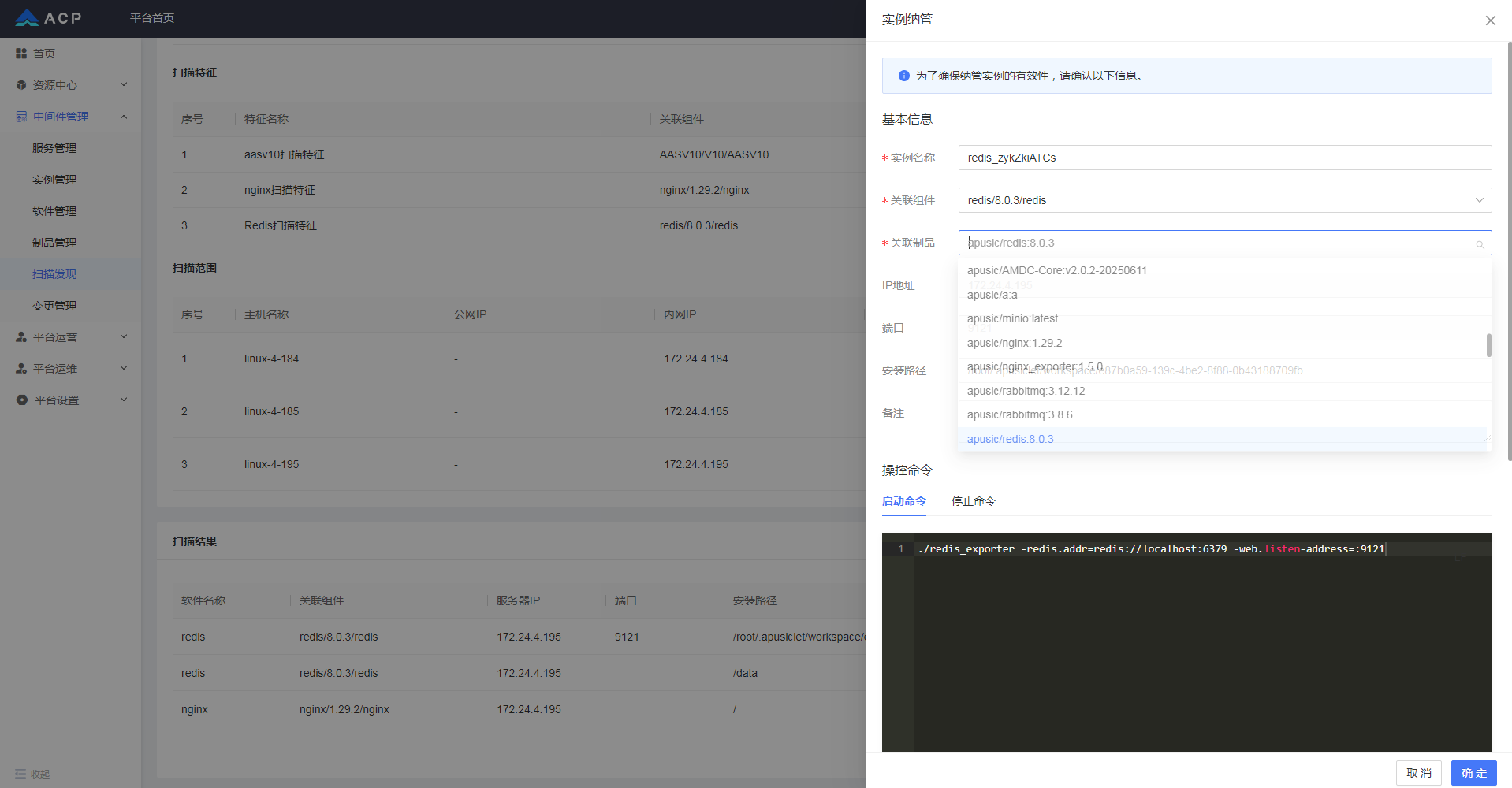Click the 软件名称 column header
This screenshot has width=1512, height=788.
click(203, 600)
